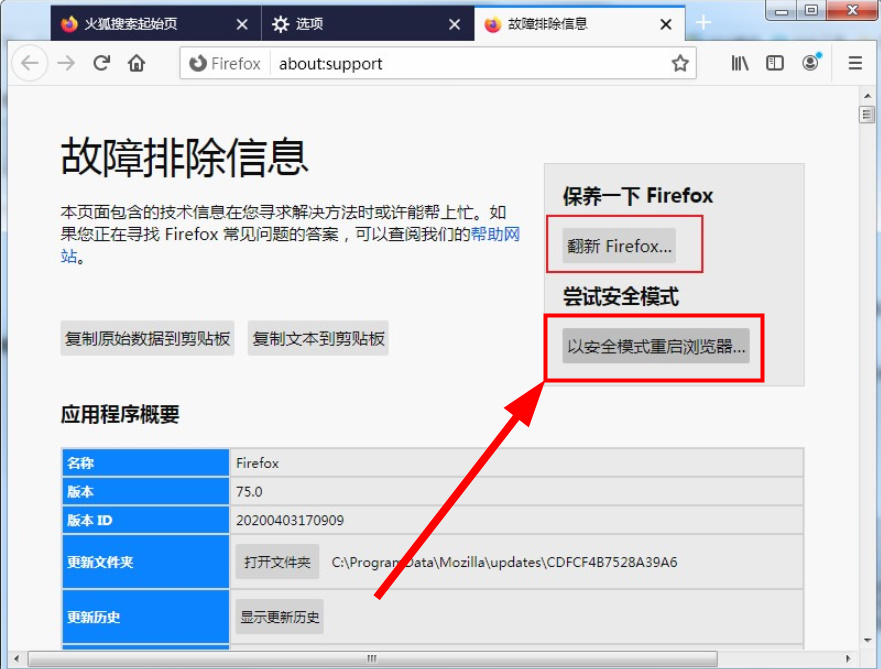Viewport: 881px width, 669px height.
Task: Click the forward navigation arrow
Action: click(64, 62)
